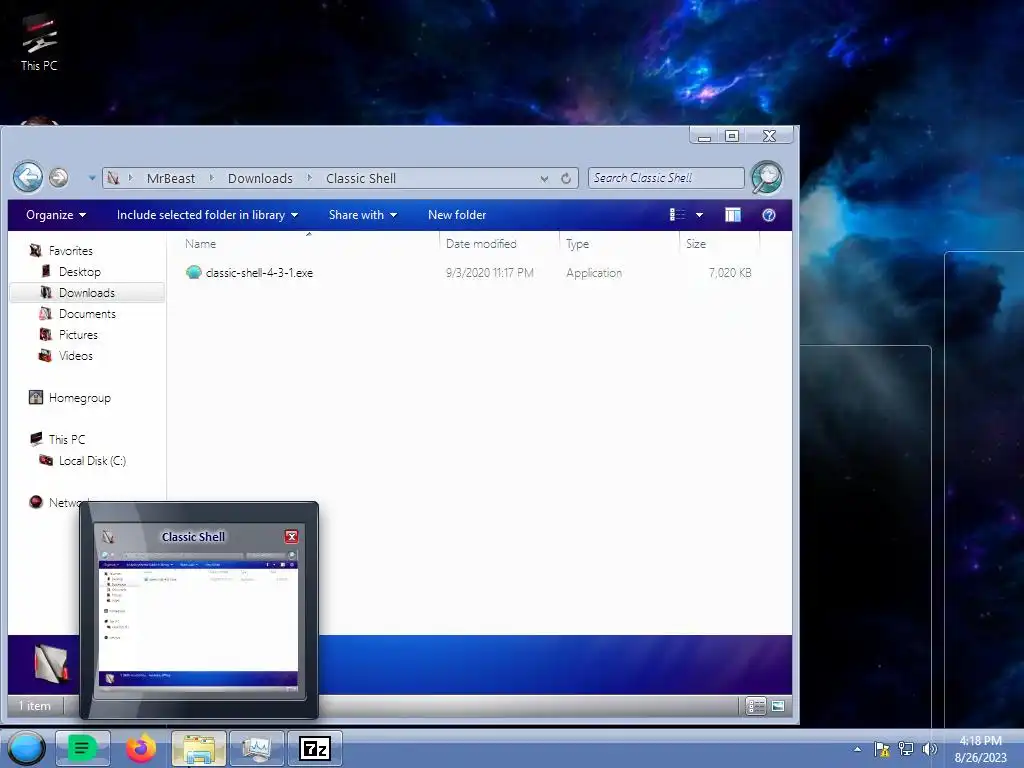Expand the address bar history dropdown
The width and height of the screenshot is (1024, 768).
pyautogui.click(x=544, y=178)
